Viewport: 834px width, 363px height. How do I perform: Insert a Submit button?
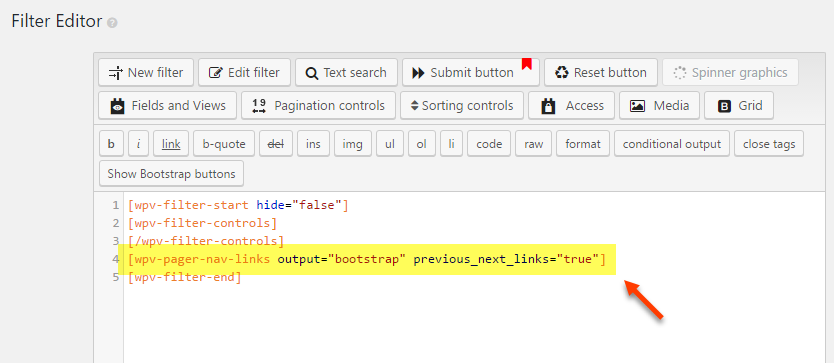click(471, 72)
